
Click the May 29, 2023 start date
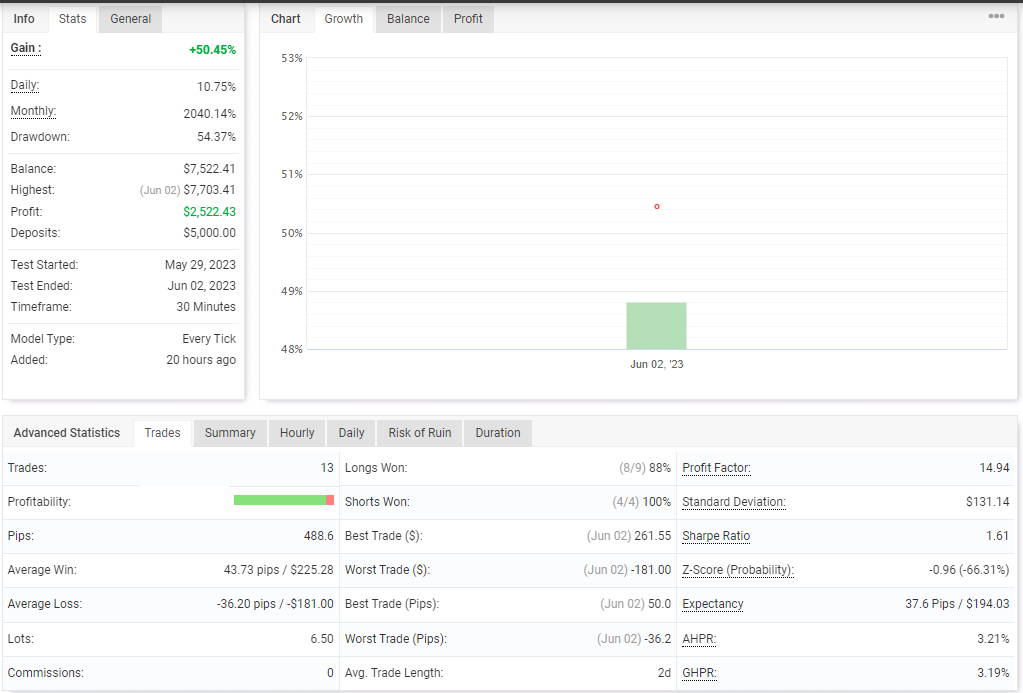(200, 264)
